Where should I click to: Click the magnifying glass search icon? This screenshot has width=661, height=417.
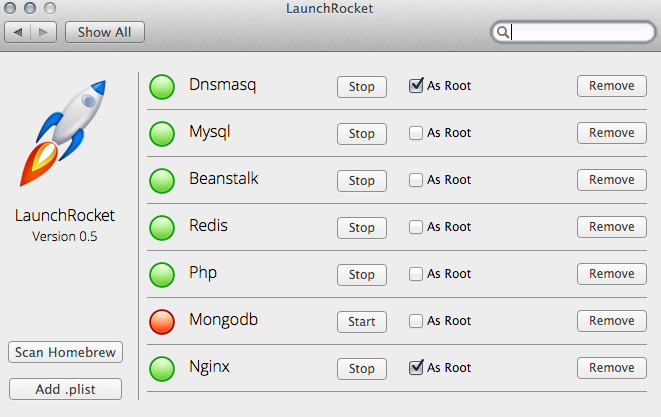click(503, 33)
